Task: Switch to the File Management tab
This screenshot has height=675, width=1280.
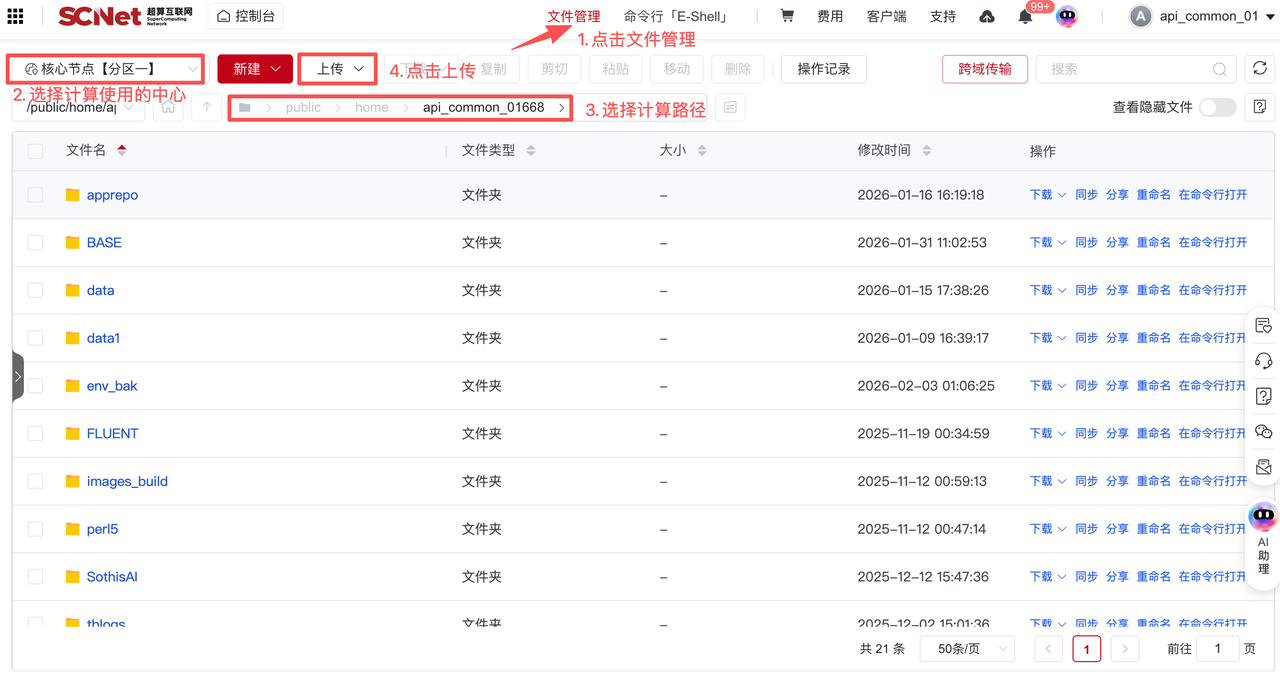Action: [573, 17]
